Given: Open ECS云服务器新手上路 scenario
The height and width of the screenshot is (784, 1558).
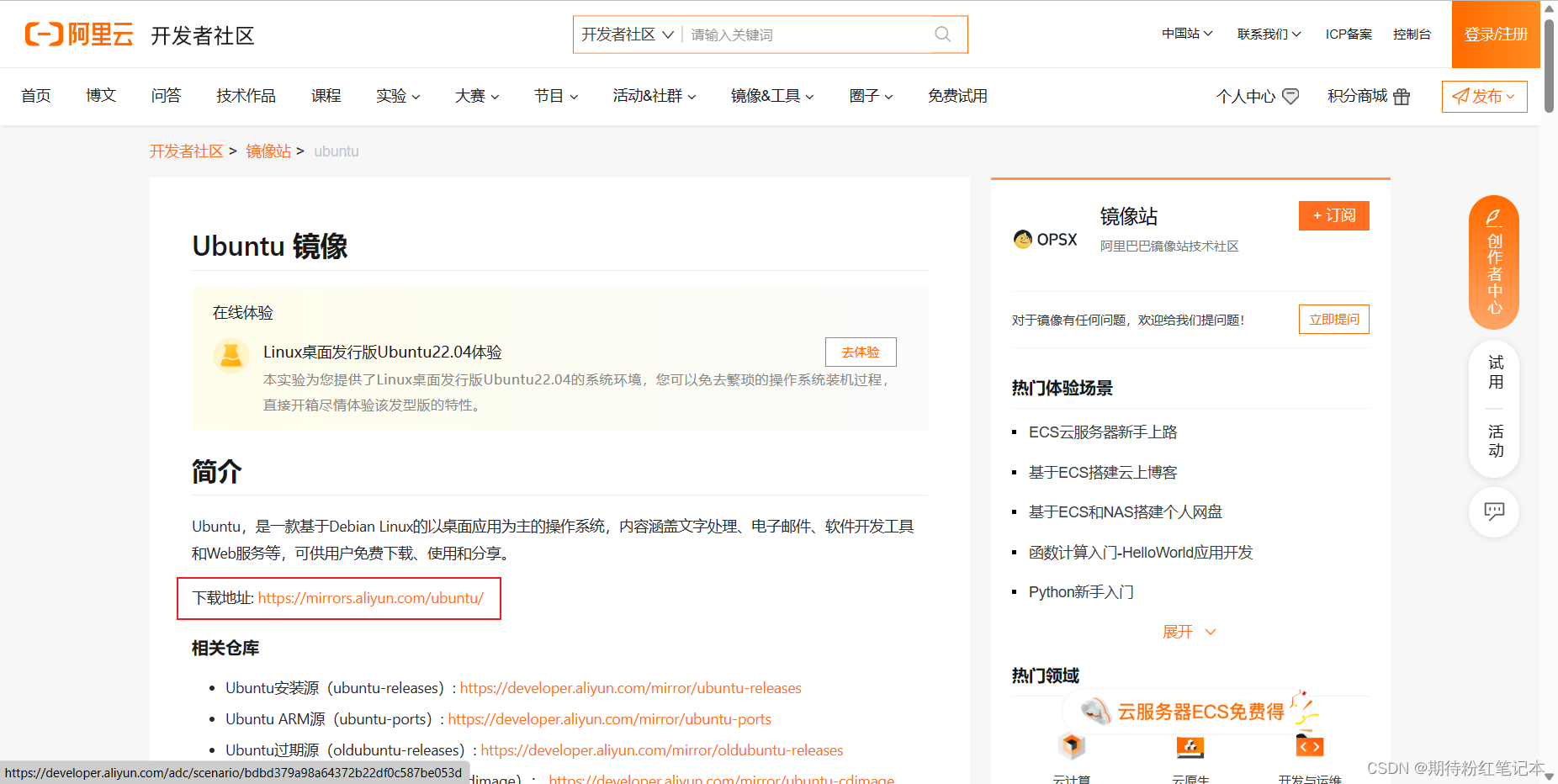Looking at the screenshot, I should [1103, 432].
